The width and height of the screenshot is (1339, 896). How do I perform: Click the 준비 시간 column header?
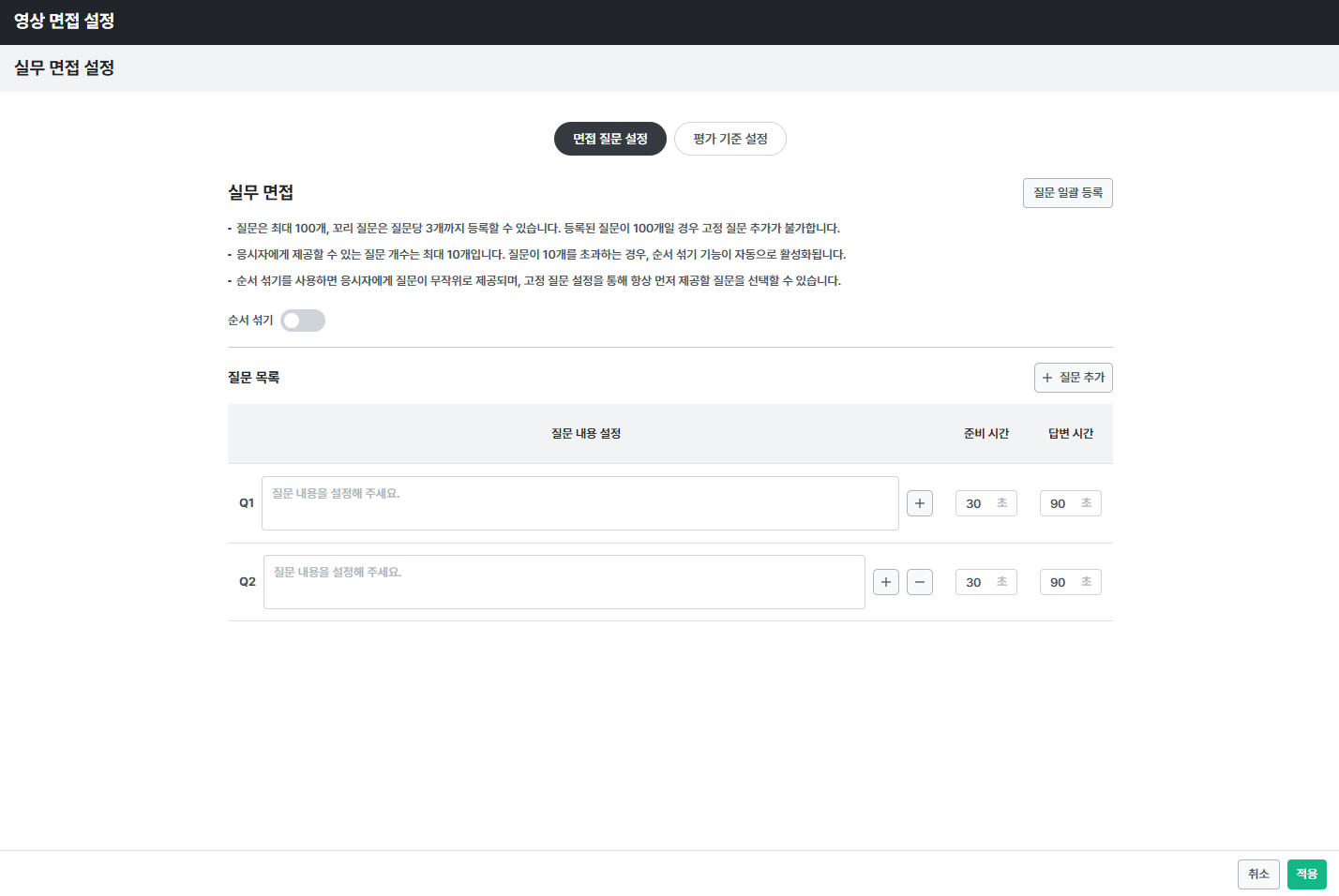point(985,434)
